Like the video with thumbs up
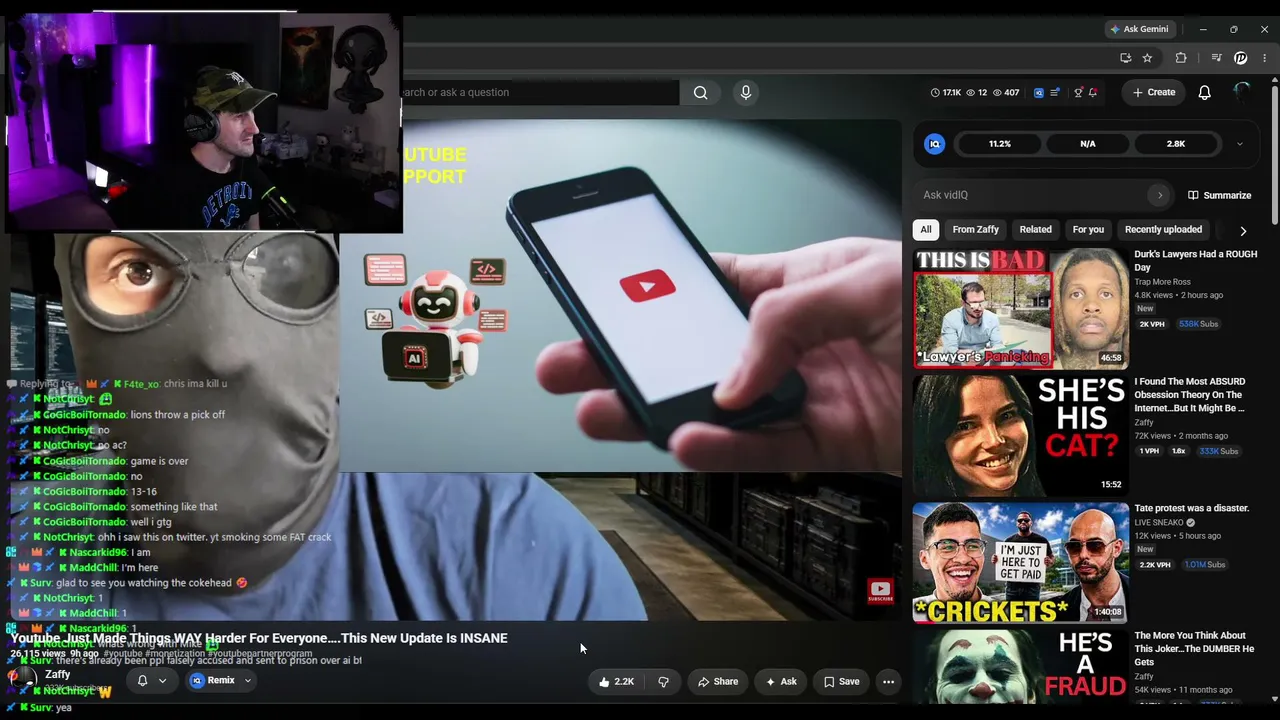1280x720 pixels. 617,682
